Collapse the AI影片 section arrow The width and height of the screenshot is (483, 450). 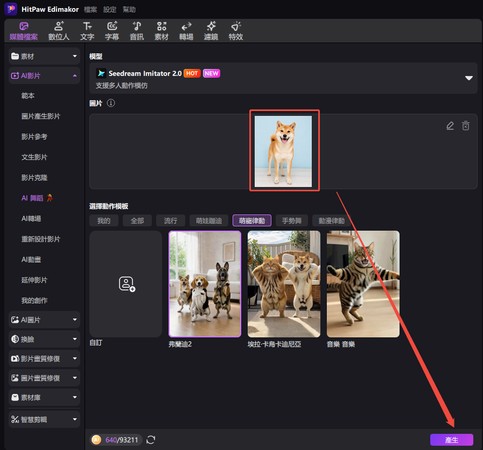click(x=75, y=76)
